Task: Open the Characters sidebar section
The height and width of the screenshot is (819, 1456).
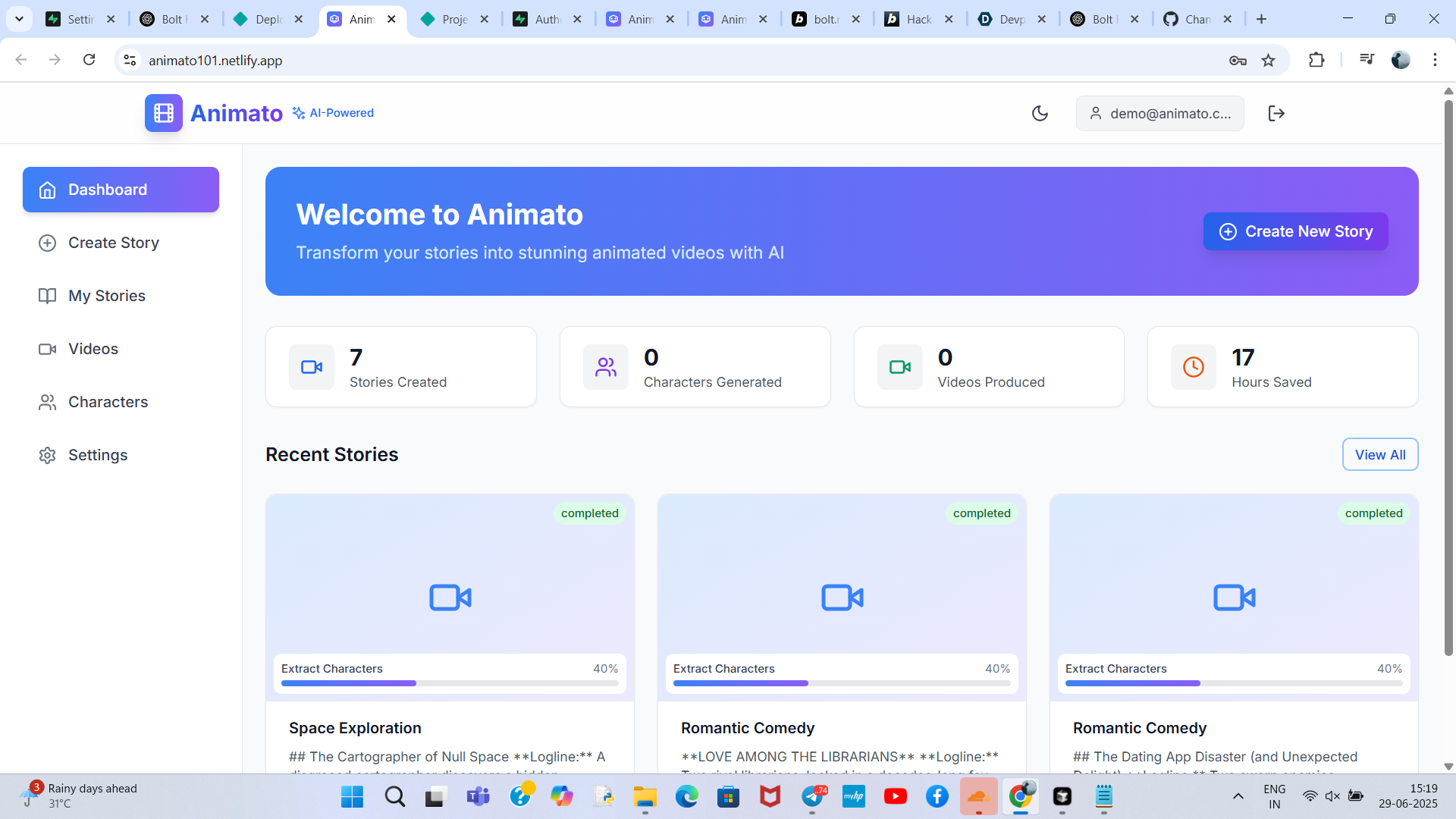Action: pos(108,402)
